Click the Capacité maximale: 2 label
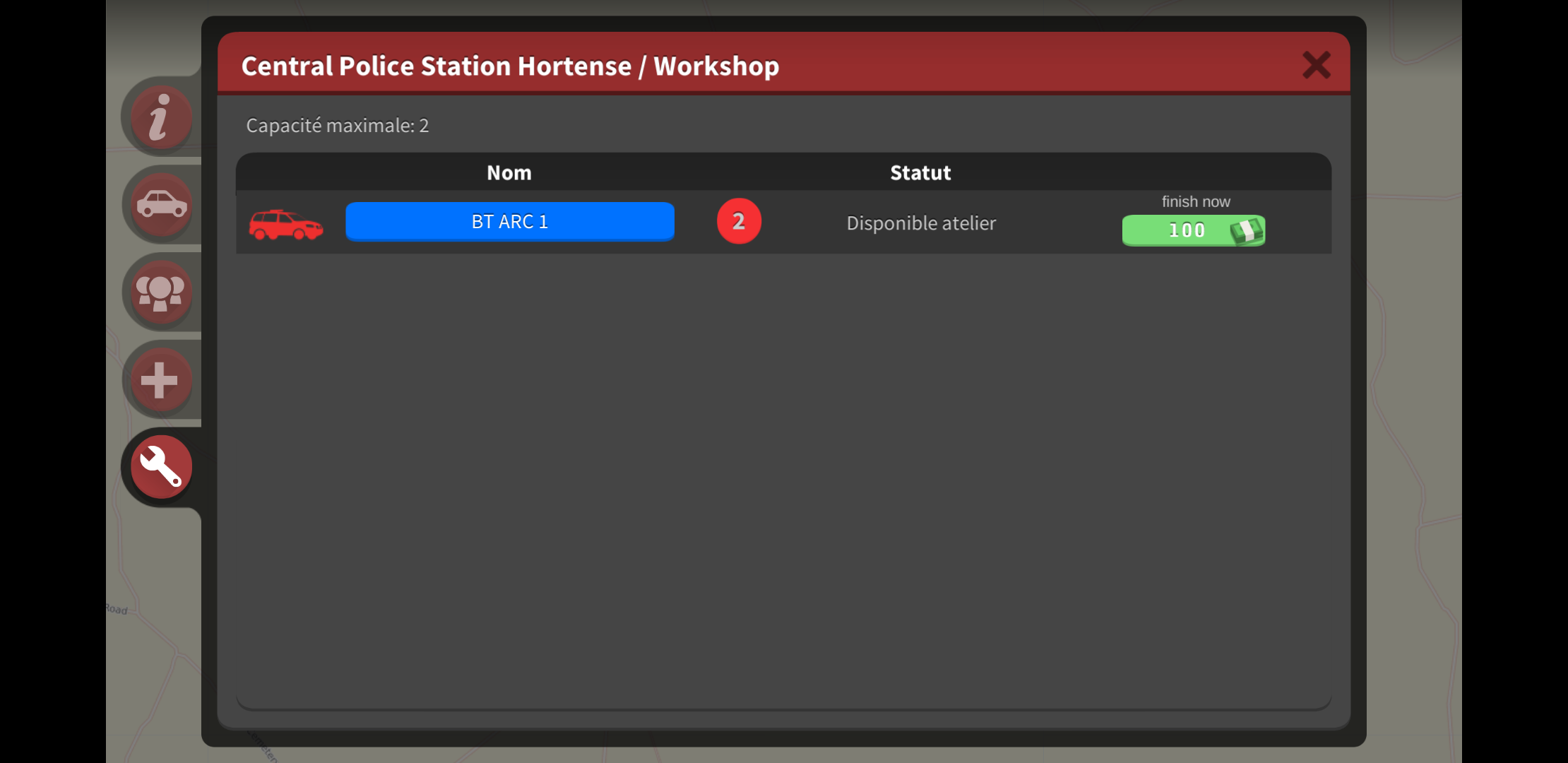This screenshot has height=763, width=1568. (x=338, y=126)
